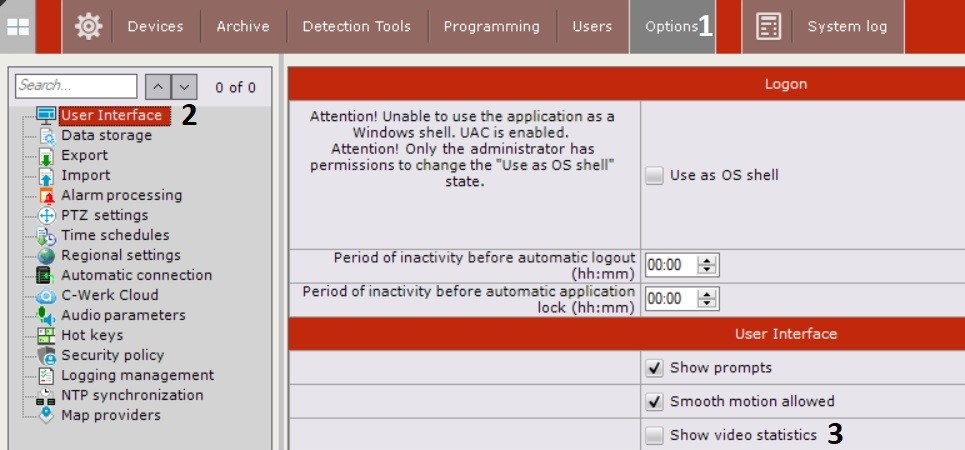This screenshot has height=450, width=965.
Task: Click the Search input field
Action: coord(76,86)
